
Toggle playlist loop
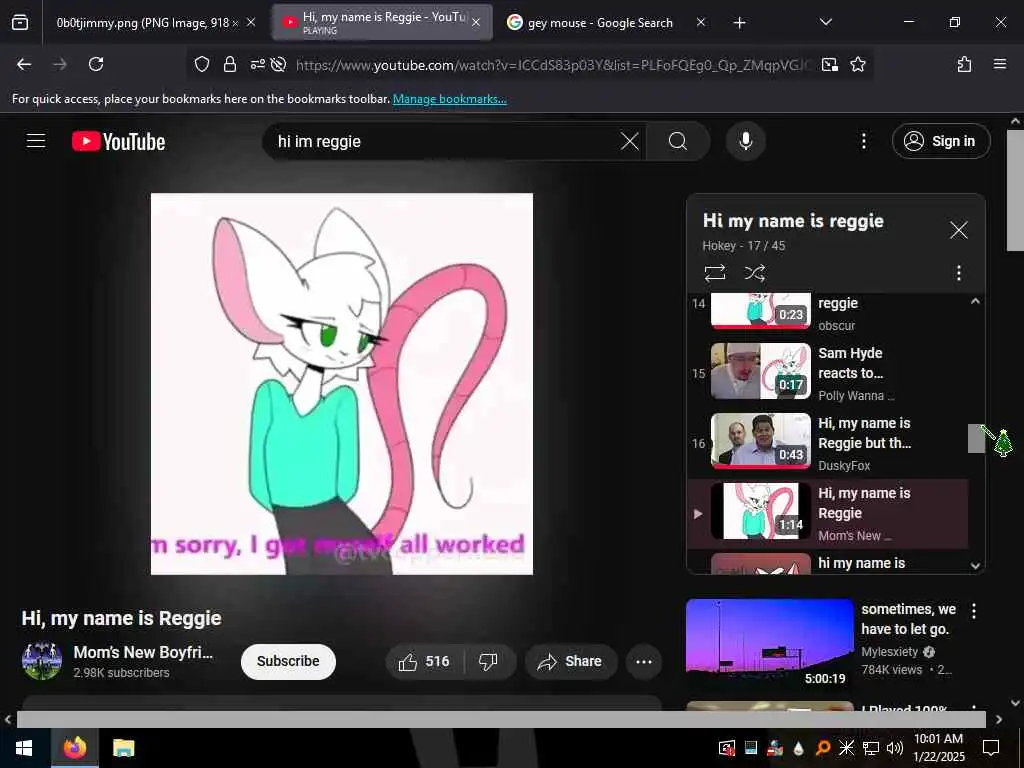tap(714, 273)
